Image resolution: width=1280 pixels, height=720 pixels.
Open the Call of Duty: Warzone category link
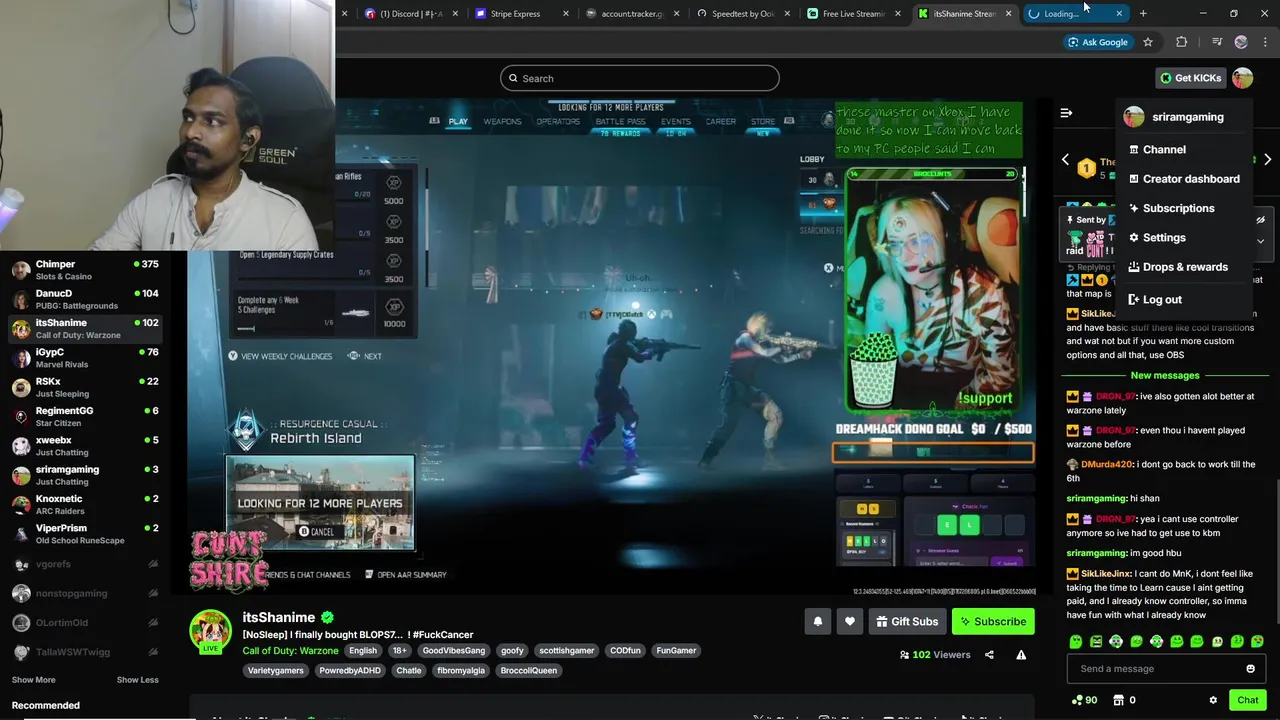click(290, 650)
